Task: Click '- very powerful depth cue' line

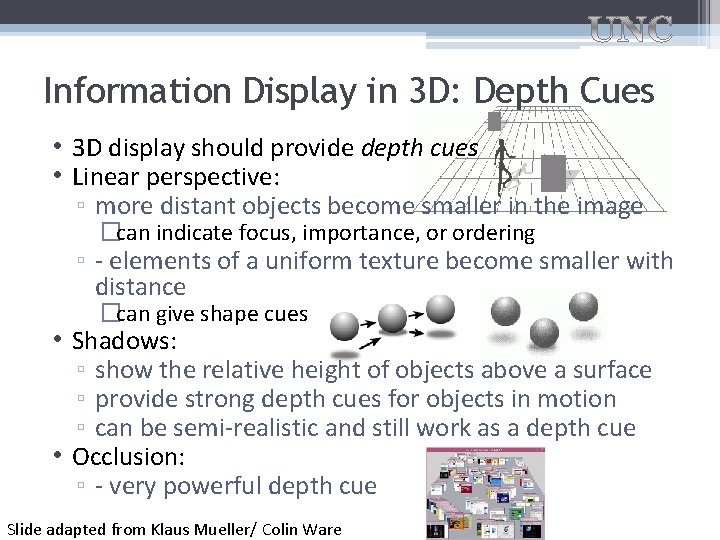Action: pyautogui.click(x=236, y=486)
